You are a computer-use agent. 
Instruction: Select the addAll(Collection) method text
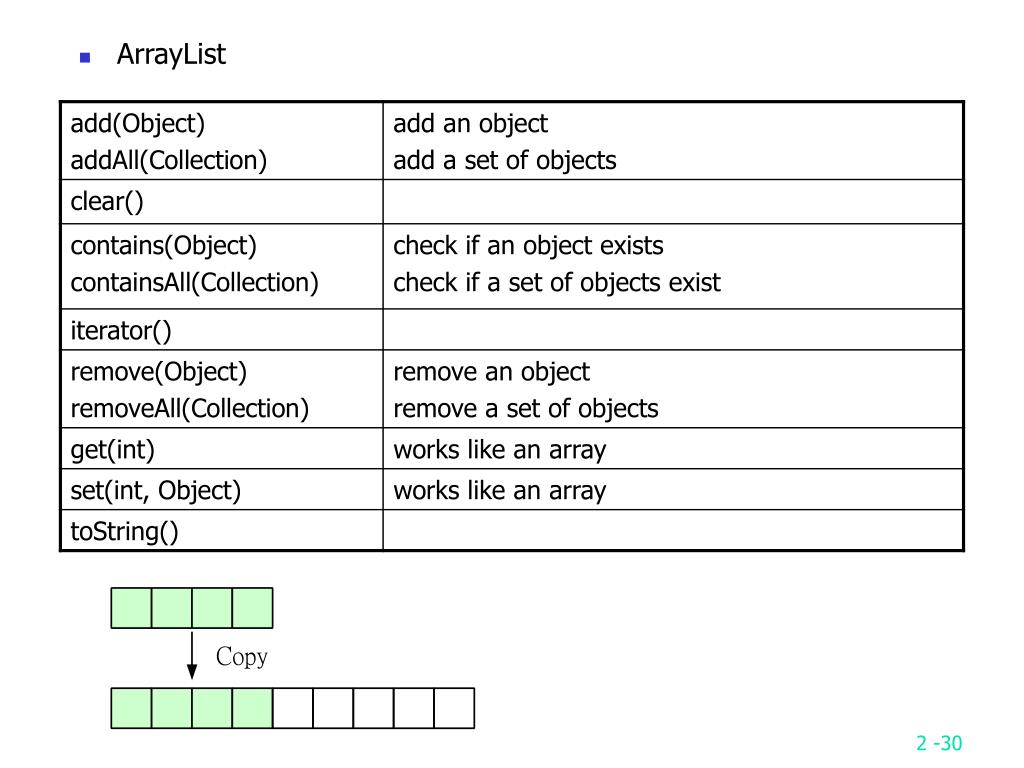pos(168,161)
